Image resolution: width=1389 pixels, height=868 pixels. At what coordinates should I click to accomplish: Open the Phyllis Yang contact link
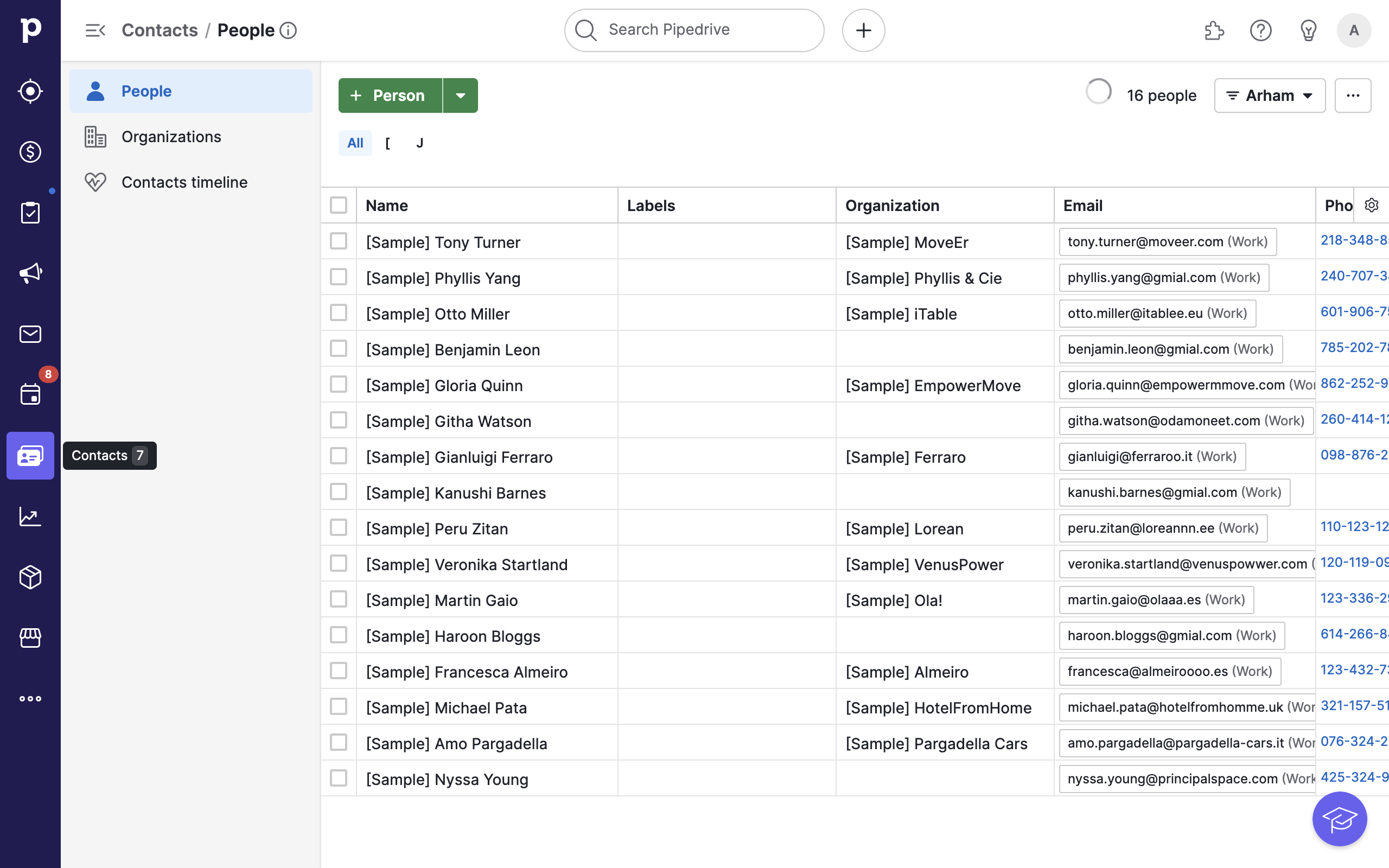pyautogui.click(x=443, y=278)
